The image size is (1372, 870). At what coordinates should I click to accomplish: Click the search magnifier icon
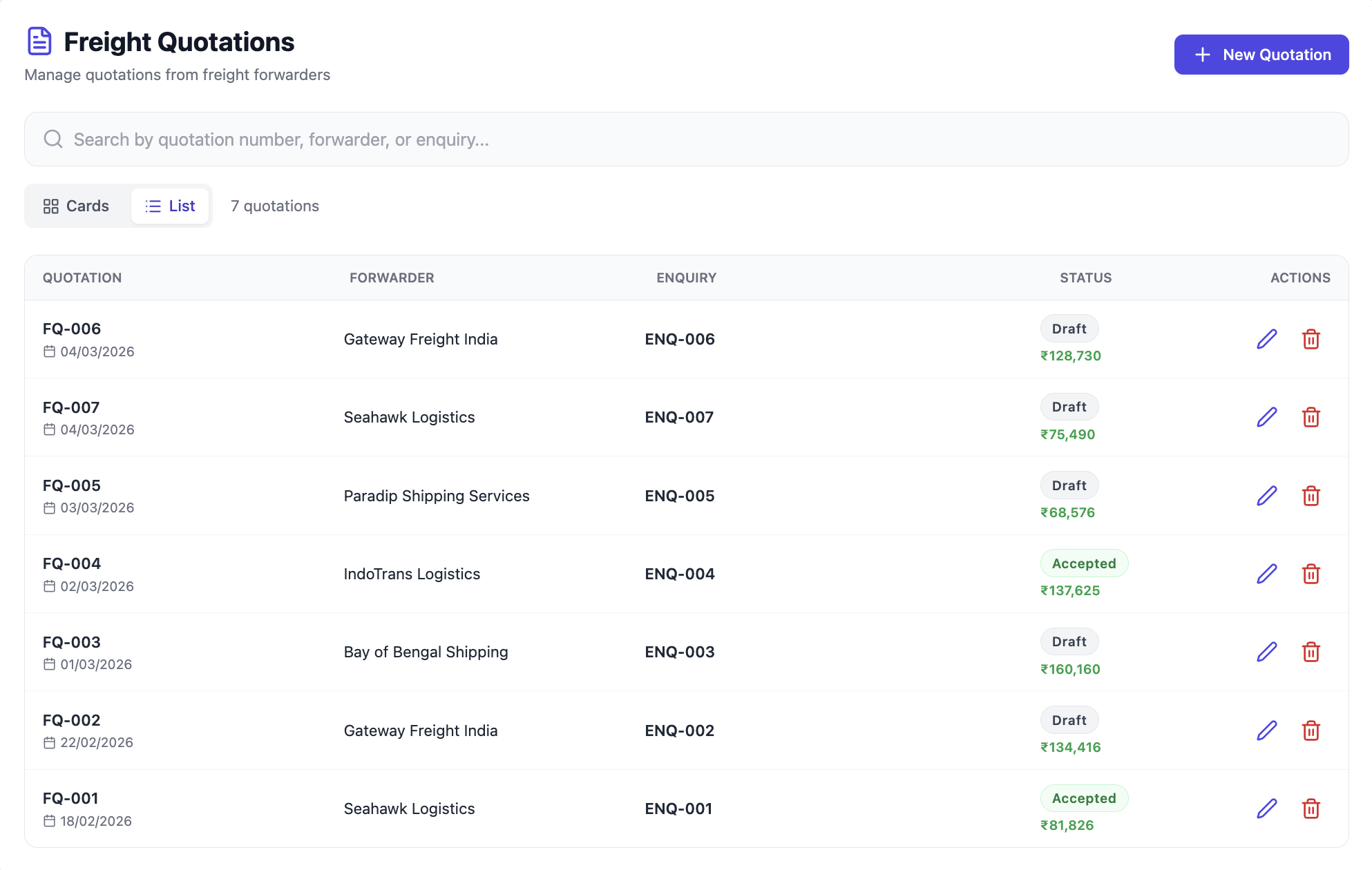click(x=53, y=139)
